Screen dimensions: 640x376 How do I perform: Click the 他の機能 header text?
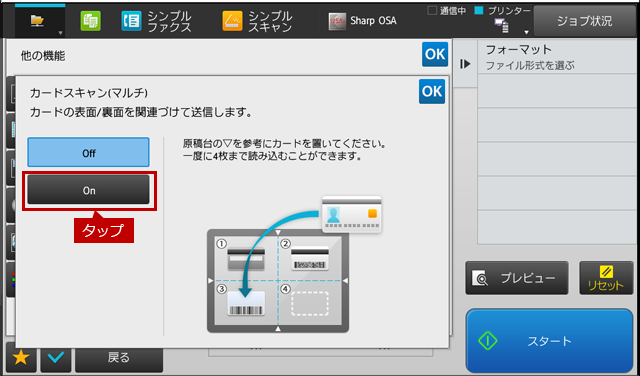[x=43, y=56]
